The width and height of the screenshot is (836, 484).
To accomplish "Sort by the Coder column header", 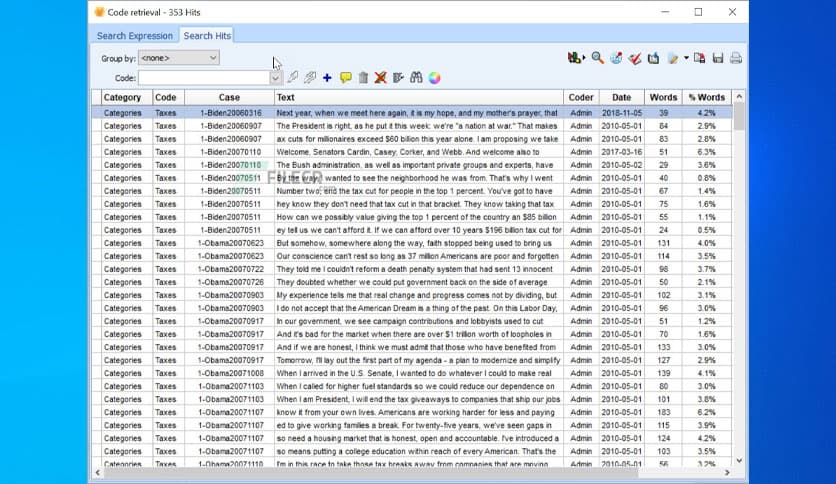I will coord(581,98).
